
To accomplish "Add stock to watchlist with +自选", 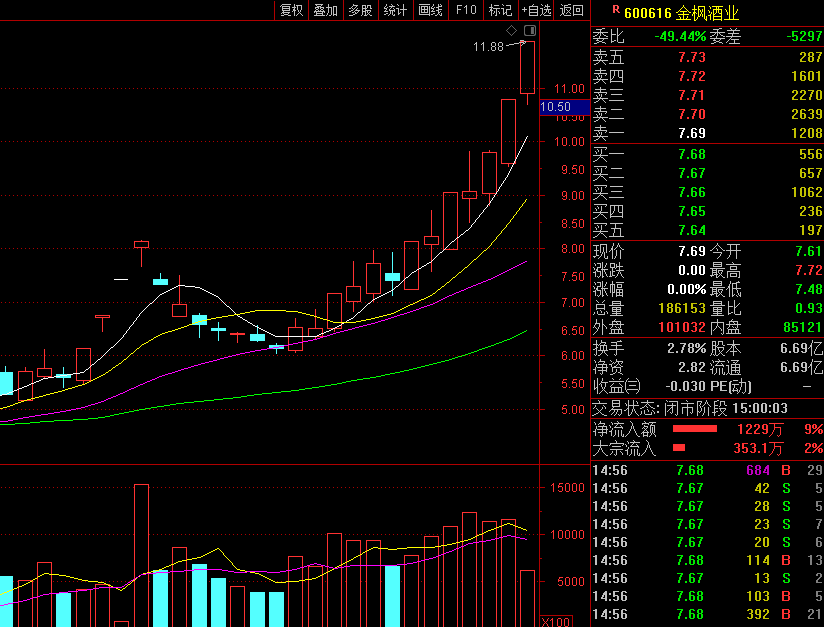I will (x=536, y=10).
